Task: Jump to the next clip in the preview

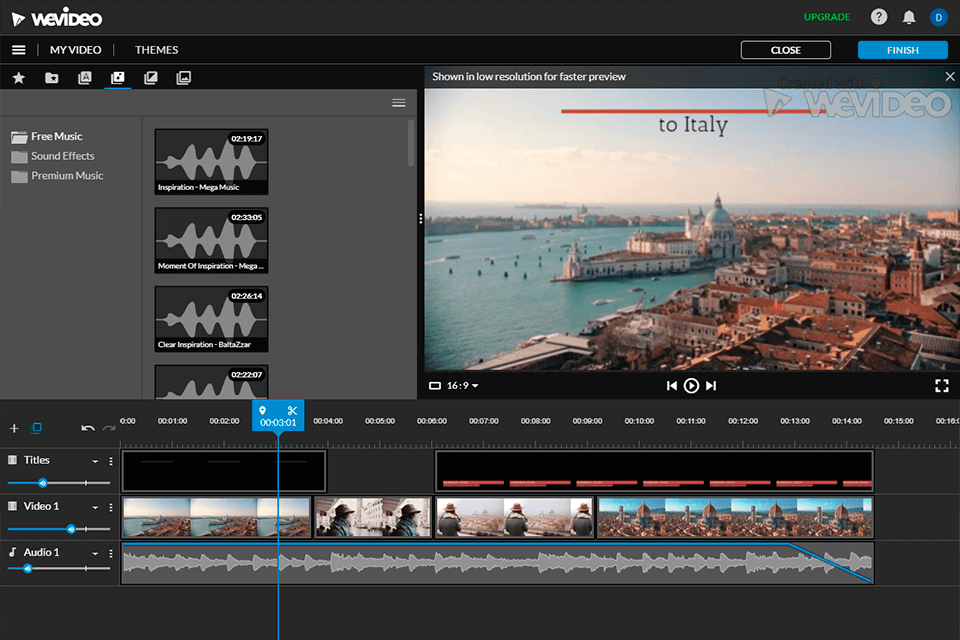Action: pyautogui.click(x=711, y=385)
